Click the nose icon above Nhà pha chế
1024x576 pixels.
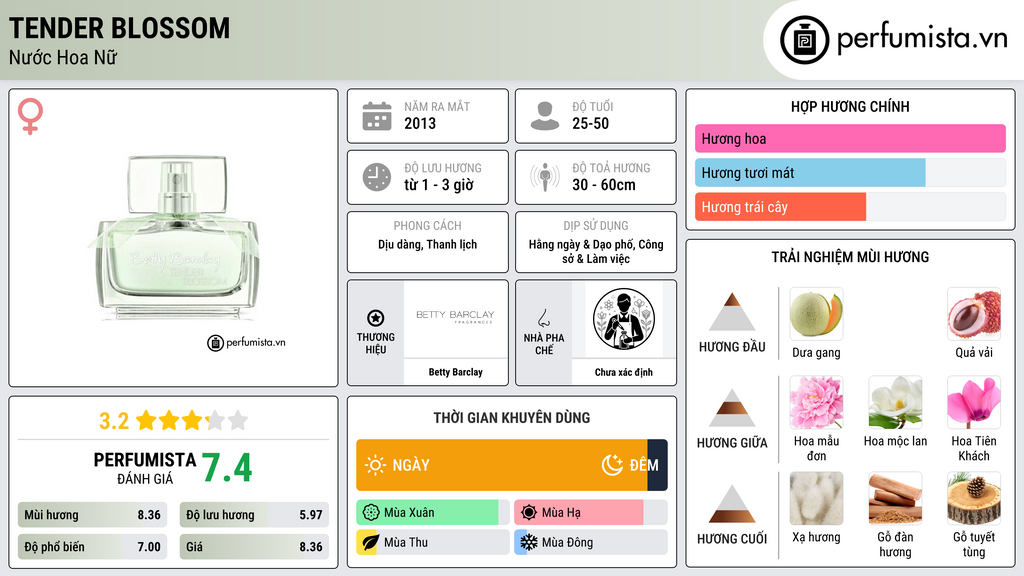543,318
